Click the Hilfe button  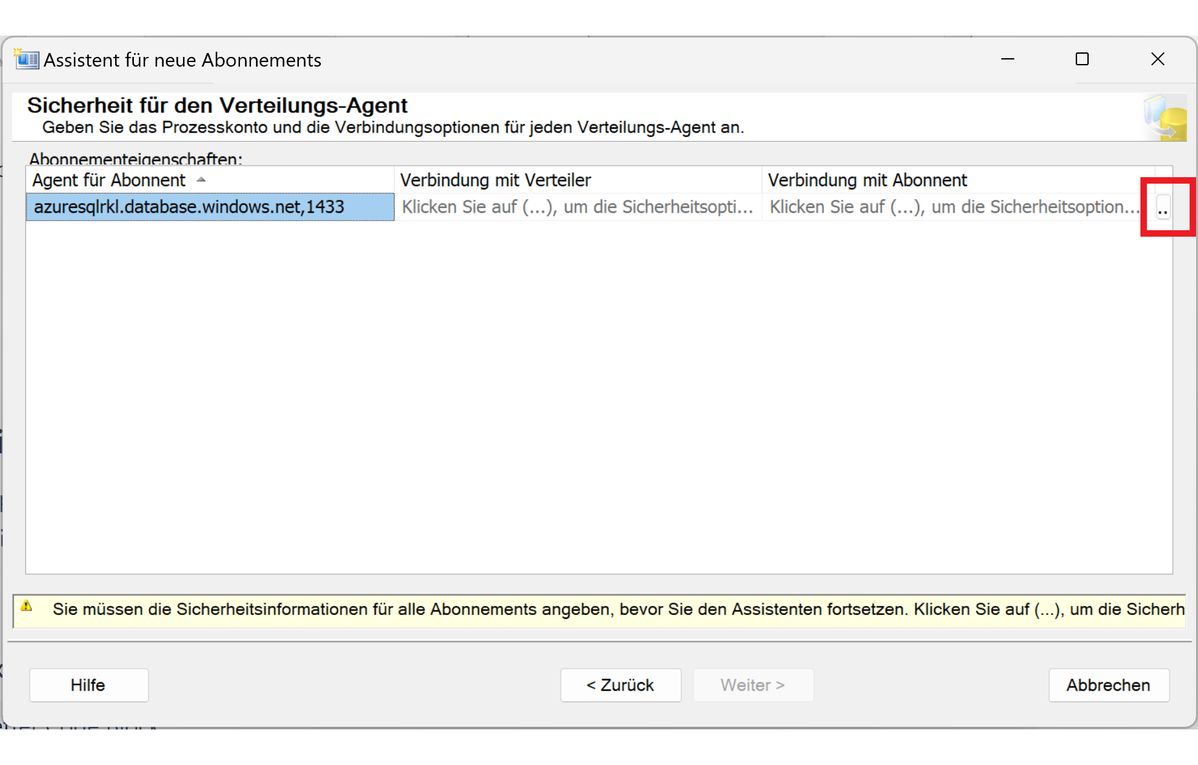pyautogui.click(x=89, y=685)
